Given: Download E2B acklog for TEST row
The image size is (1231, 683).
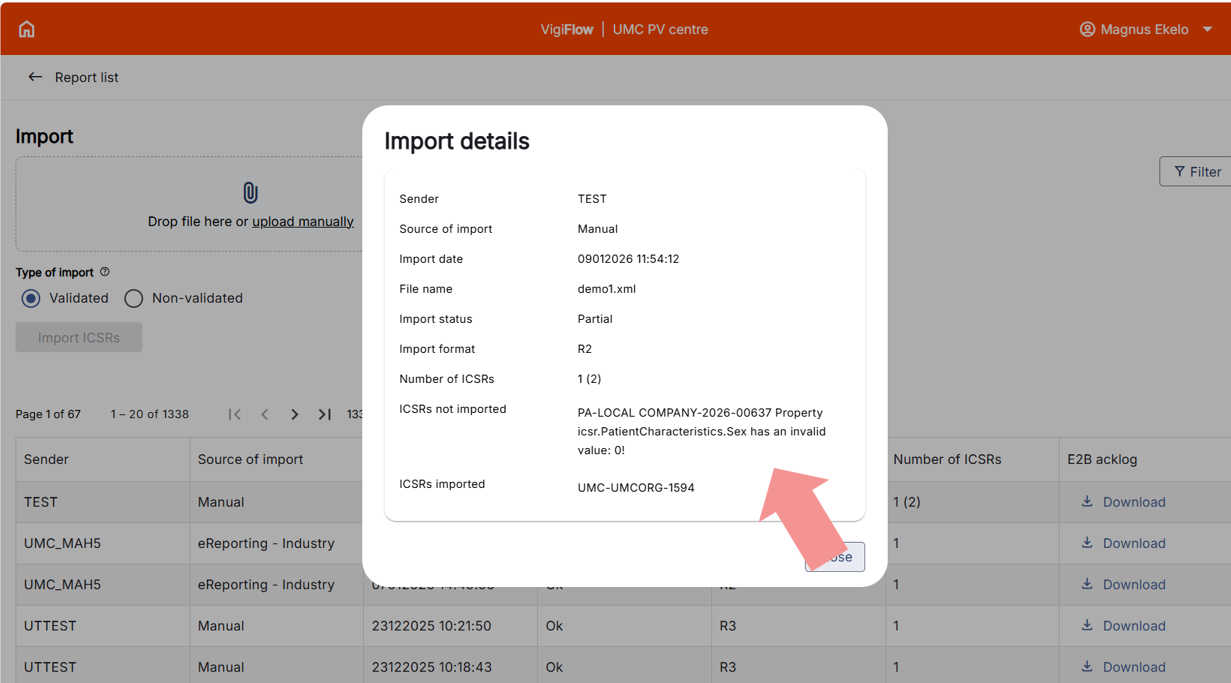Looking at the screenshot, I should coord(1123,502).
